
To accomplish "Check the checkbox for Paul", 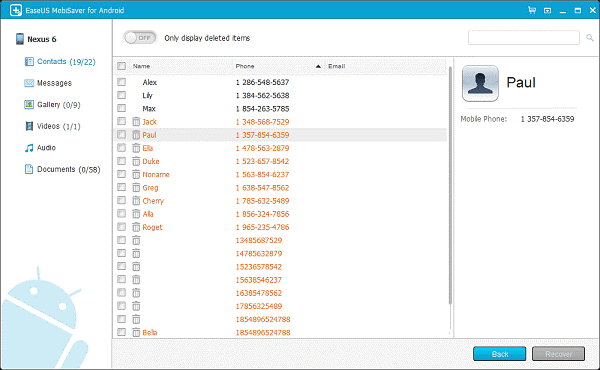I will (121, 134).
